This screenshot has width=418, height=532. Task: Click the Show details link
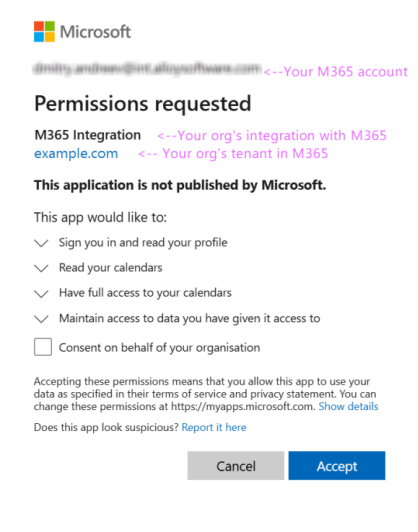click(348, 406)
